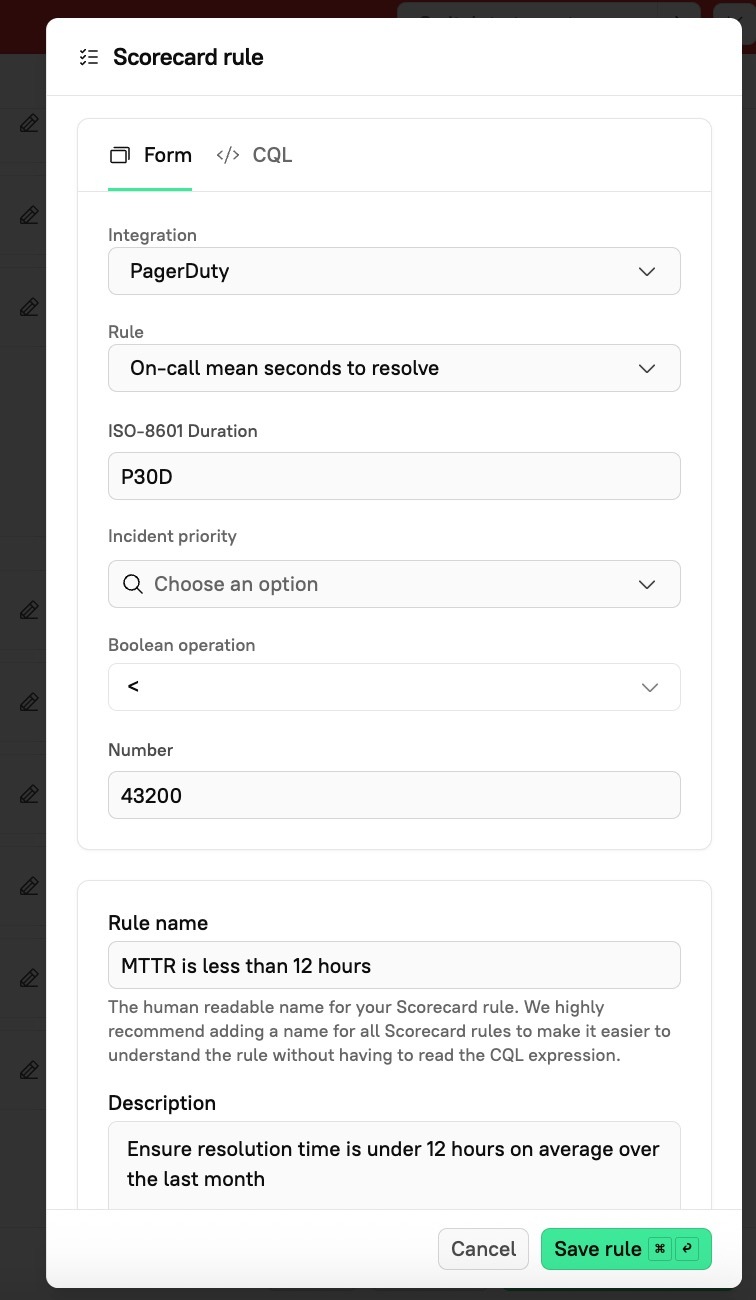The width and height of the screenshot is (756, 1300).
Task: Click the bottommost pencil edit icon behind dialog
Action: (29, 1070)
